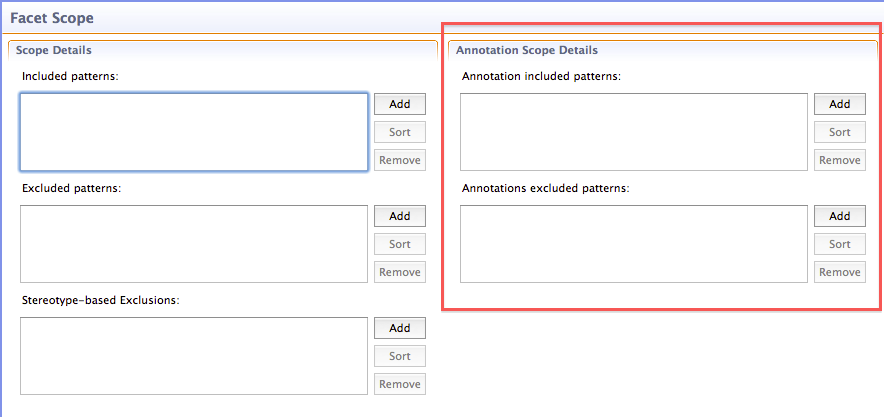The width and height of the screenshot is (884, 417).
Task: Click Remove button beside Excluded patterns list
Action: [400, 272]
